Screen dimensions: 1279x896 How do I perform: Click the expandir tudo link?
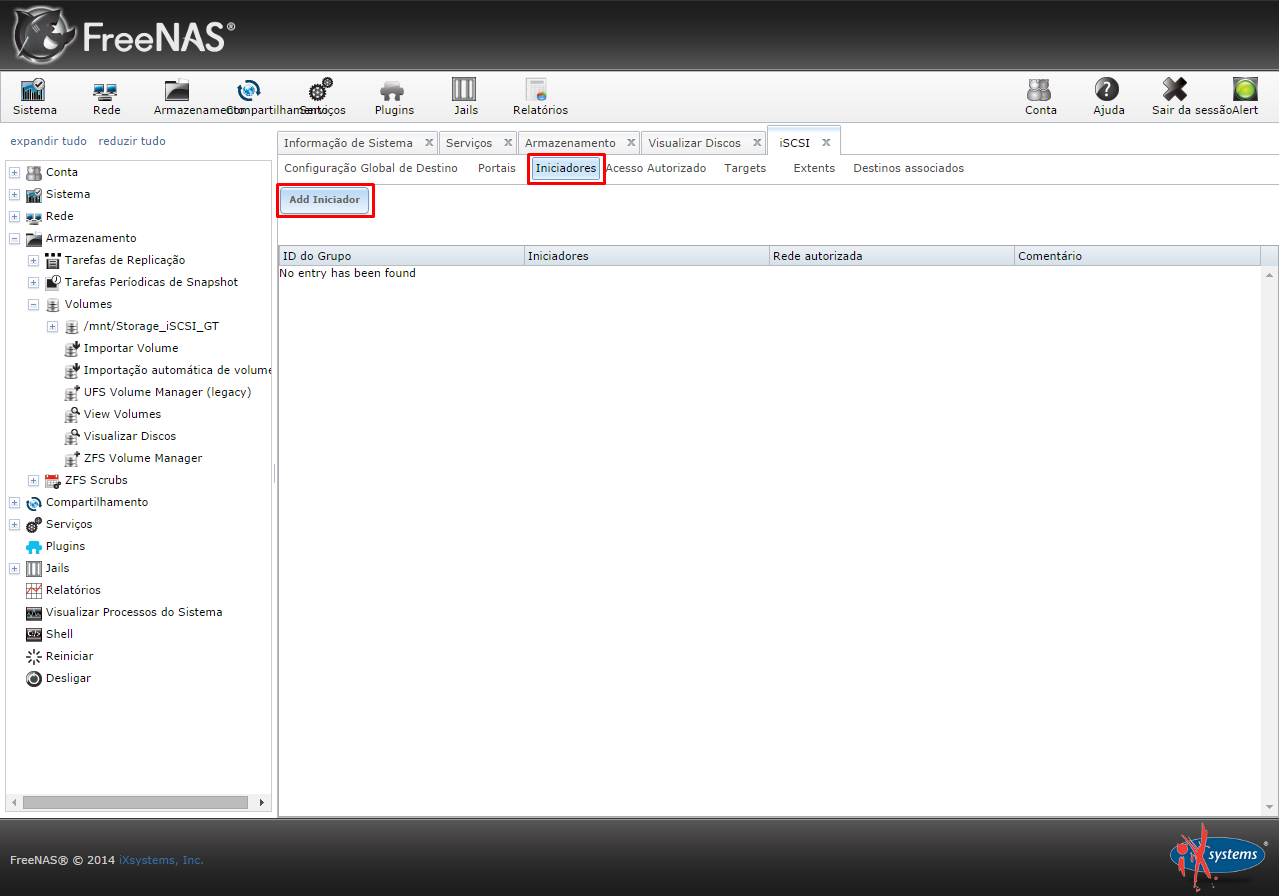pyautogui.click(x=48, y=141)
